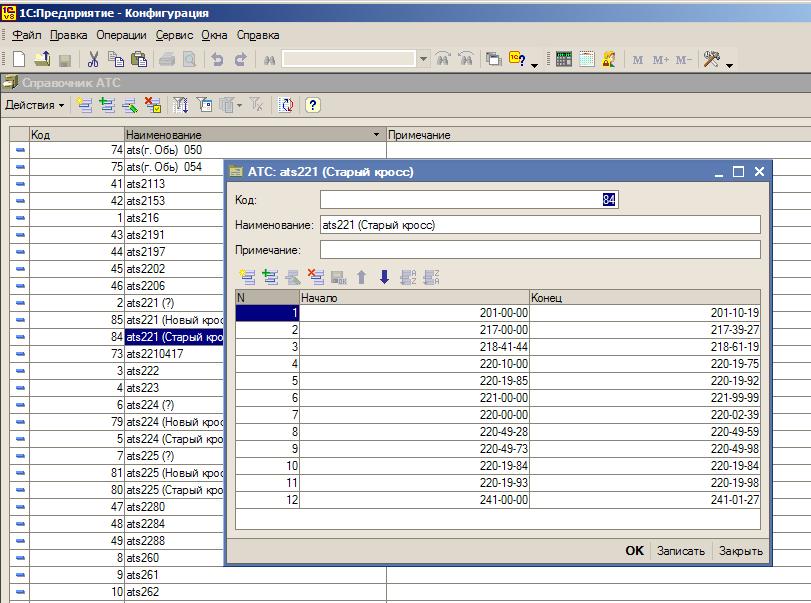The image size is (811, 603).
Task: Click the 217-00-00 start cell
Action: [x=415, y=330]
